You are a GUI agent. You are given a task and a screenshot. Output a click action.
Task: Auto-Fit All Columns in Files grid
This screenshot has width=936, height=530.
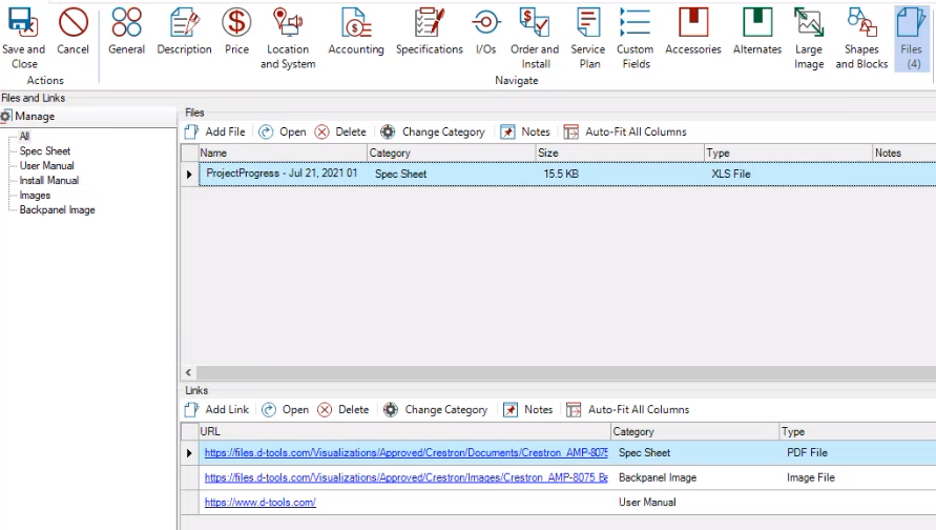pos(625,132)
